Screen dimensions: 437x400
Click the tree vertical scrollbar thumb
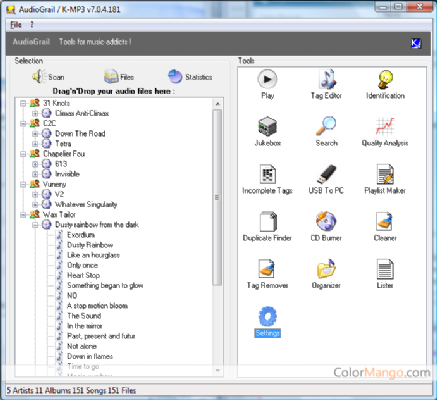217,197
